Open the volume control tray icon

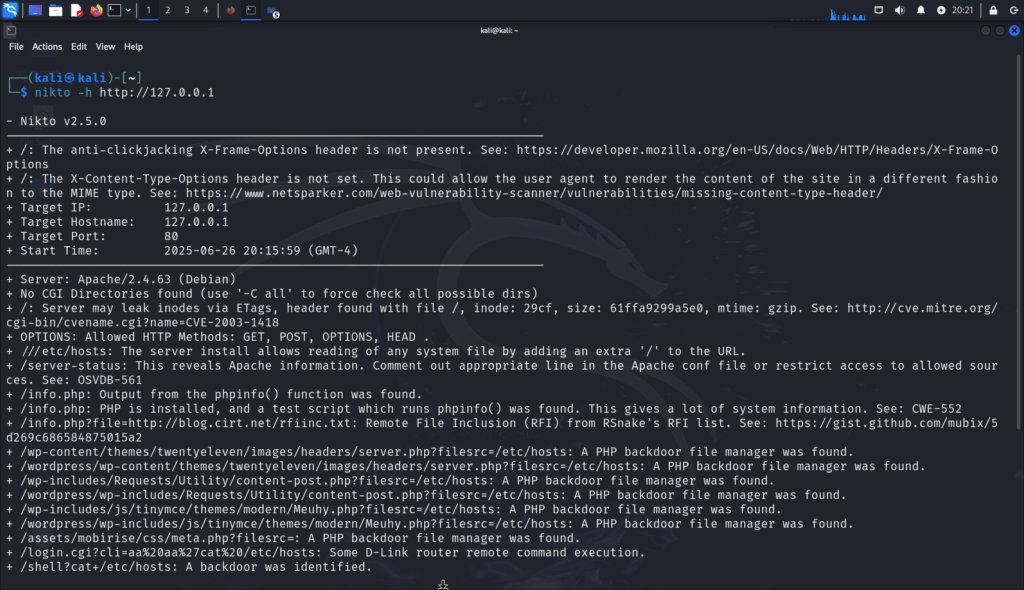pyautogui.click(x=900, y=10)
